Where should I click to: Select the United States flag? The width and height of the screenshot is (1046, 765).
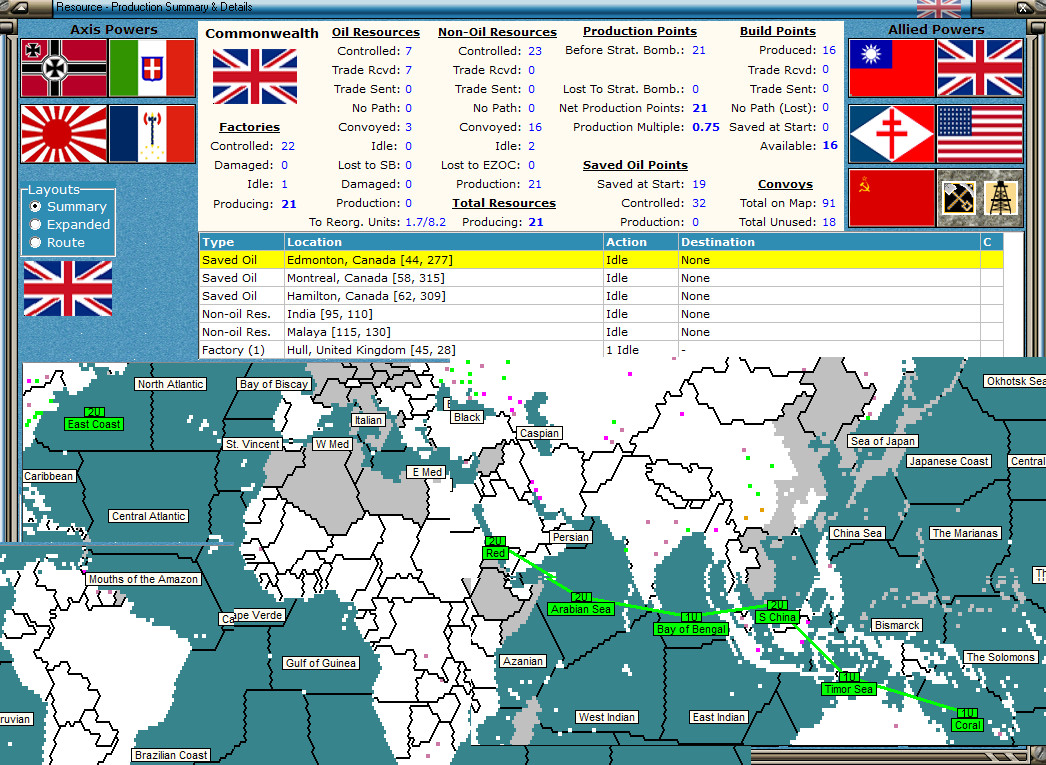[x=980, y=133]
